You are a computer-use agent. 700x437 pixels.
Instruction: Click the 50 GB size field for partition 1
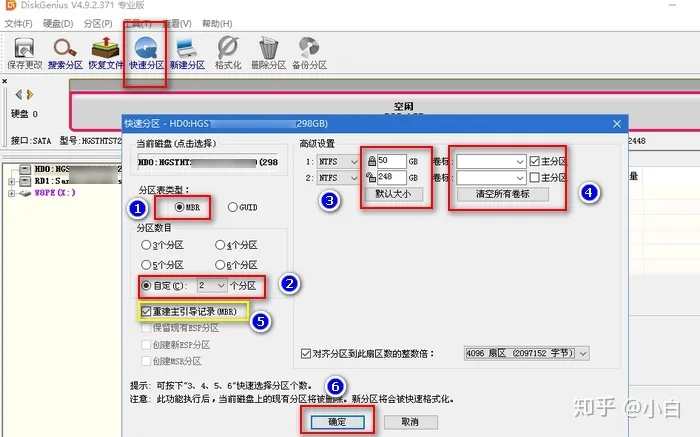(x=391, y=161)
